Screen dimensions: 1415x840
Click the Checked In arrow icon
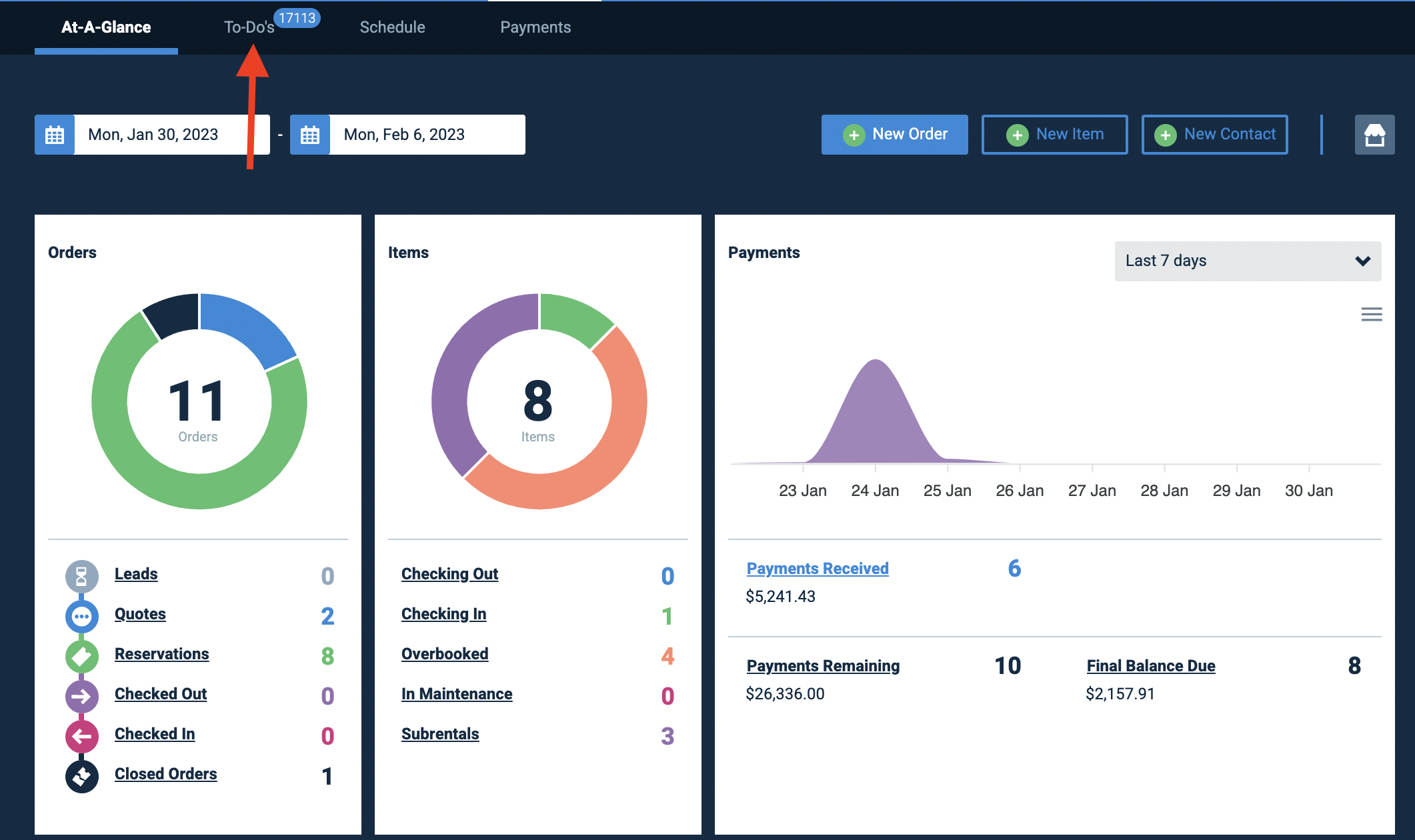pyautogui.click(x=81, y=736)
